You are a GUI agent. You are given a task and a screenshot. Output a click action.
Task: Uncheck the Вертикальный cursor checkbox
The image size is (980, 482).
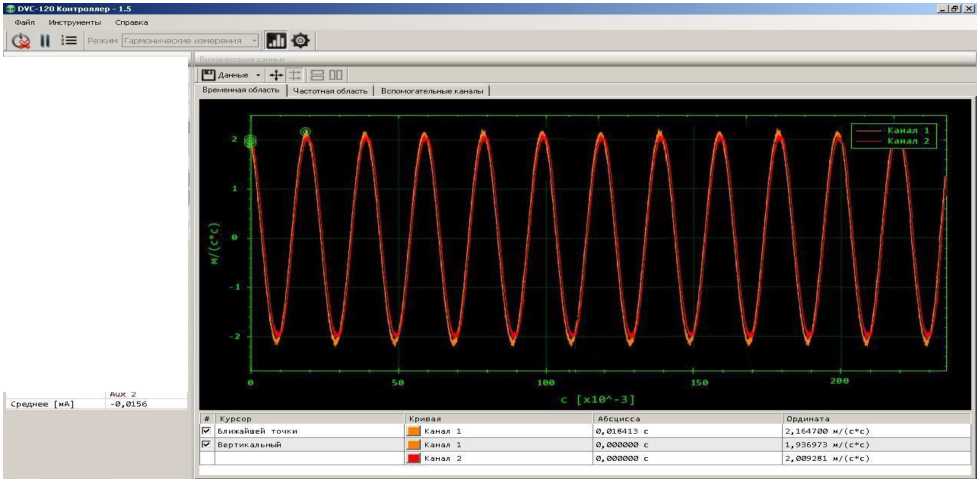pyautogui.click(x=207, y=445)
